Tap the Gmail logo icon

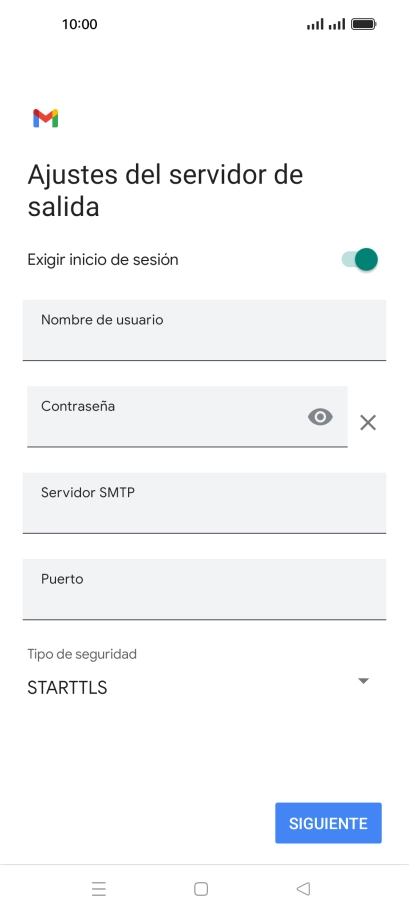click(x=45, y=118)
